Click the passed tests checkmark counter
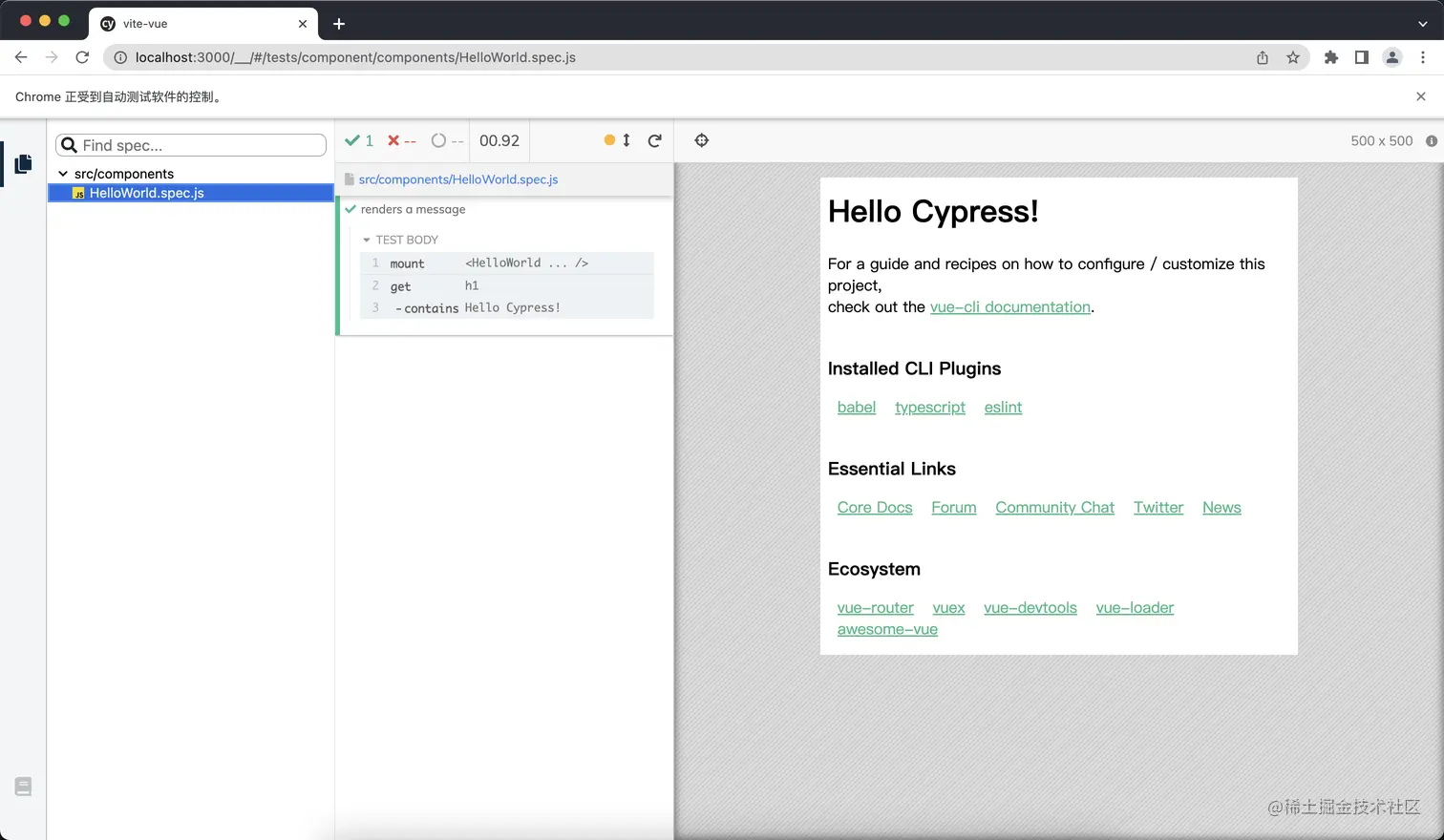Image resolution: width=1444 pixels, height=840 pixels. click(359, 140)
